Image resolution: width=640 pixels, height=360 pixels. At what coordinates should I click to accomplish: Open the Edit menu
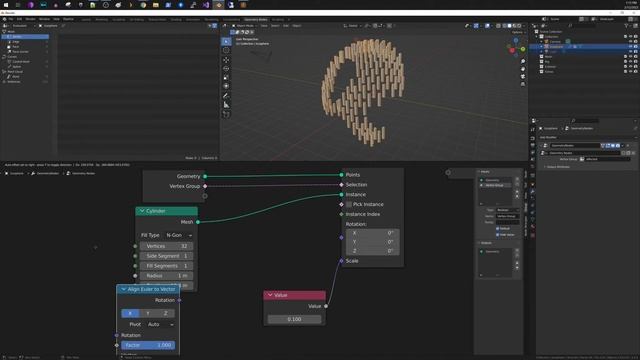tap(19, 19)
